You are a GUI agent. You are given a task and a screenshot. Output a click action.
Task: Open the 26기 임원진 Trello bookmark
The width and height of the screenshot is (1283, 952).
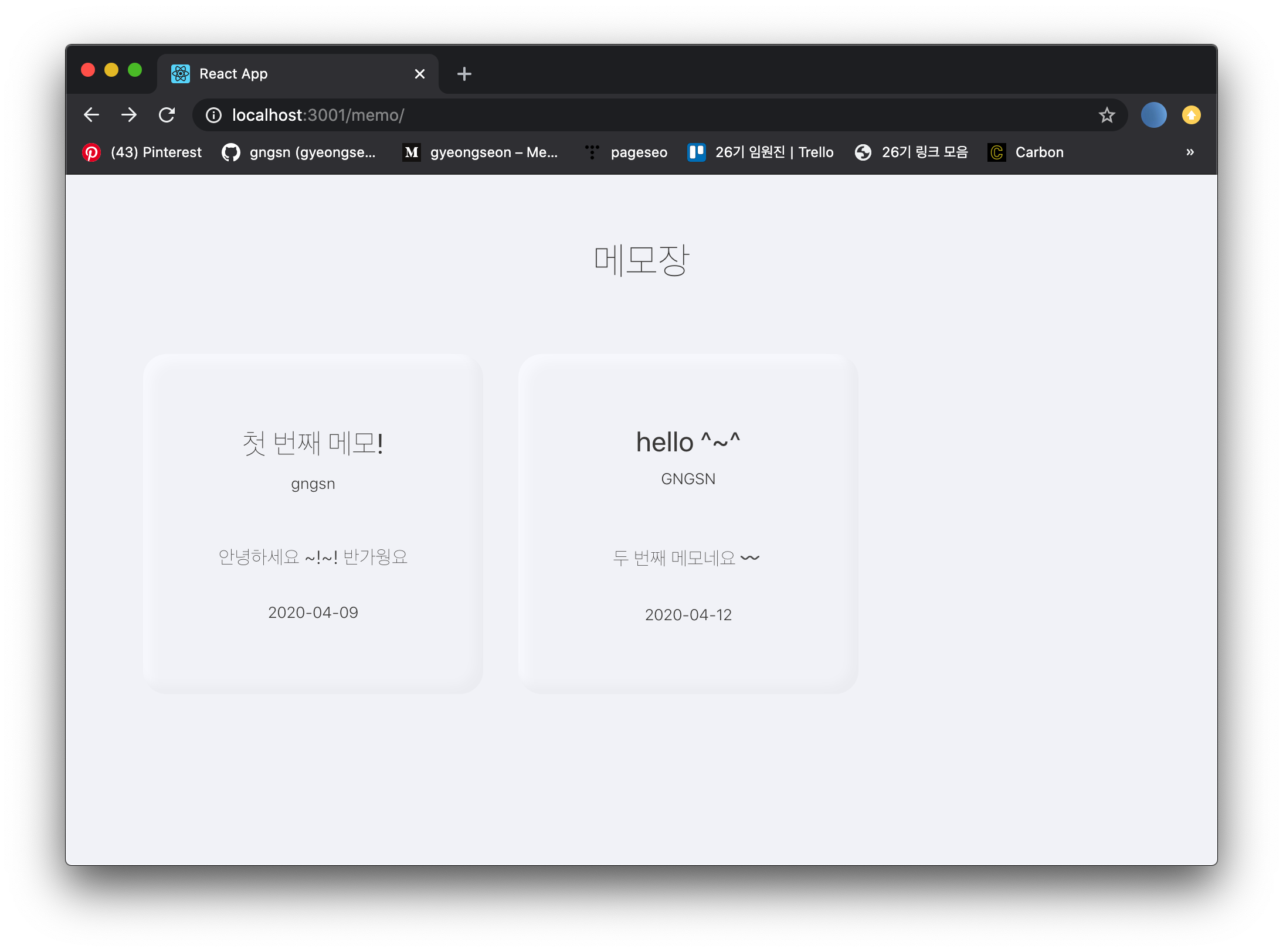tap(761, 152)
